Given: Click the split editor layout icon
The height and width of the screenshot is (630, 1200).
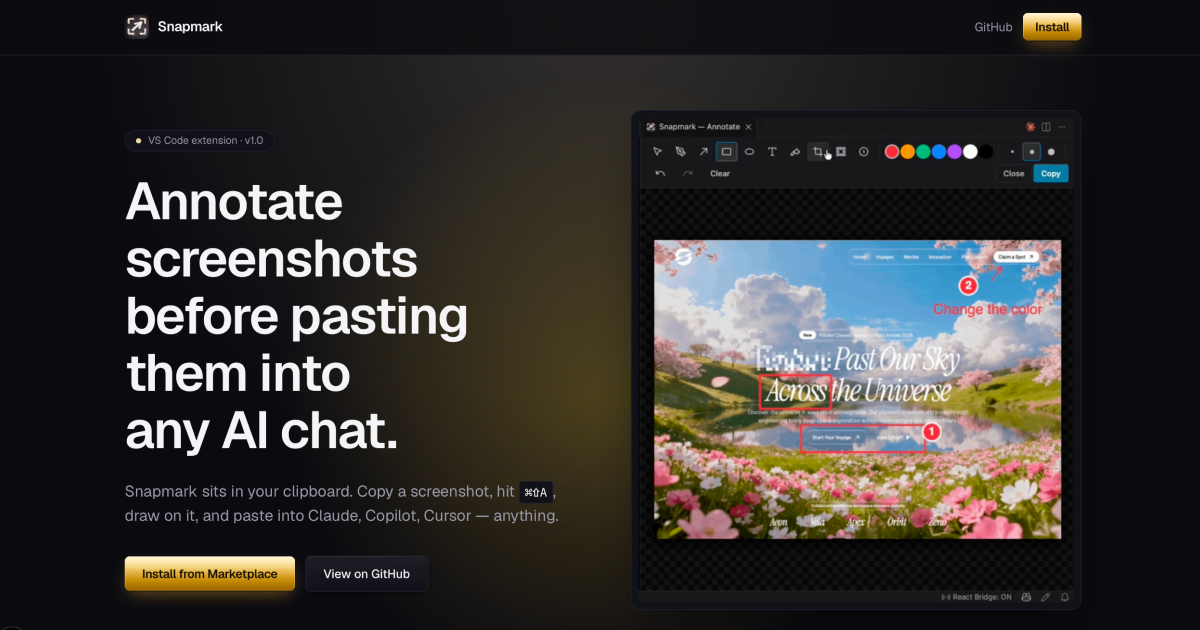Looking at the screenshot, I should (x=1045, y=126).
